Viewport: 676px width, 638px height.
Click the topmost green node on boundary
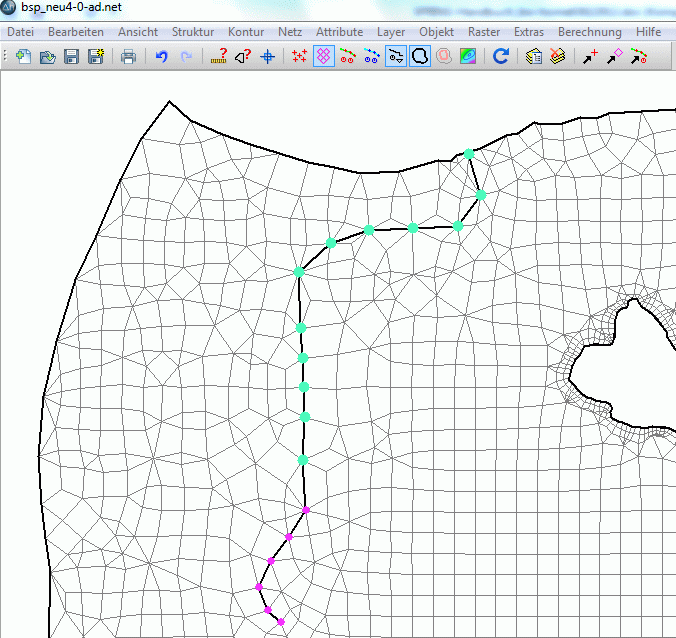(469, 154)
